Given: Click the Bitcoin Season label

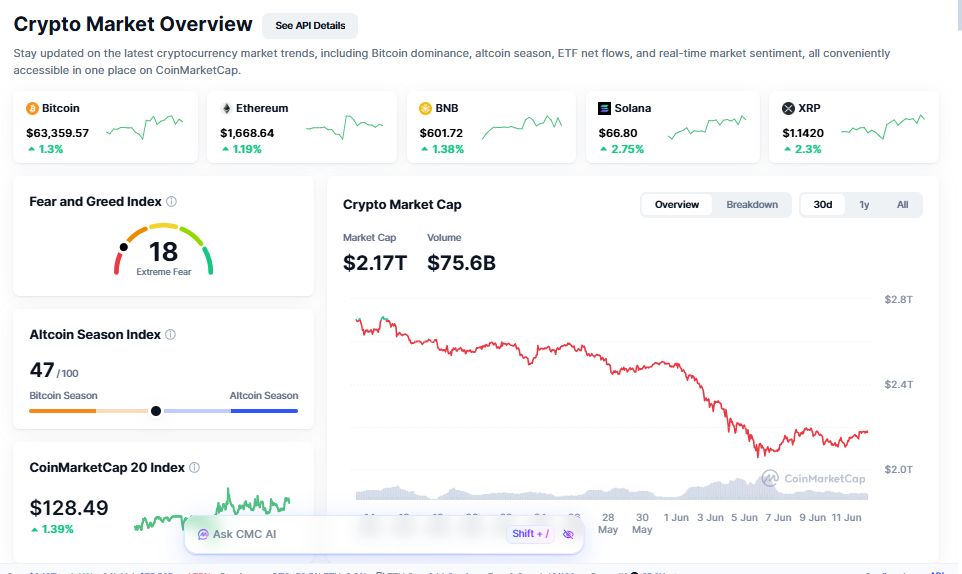Looking at the screenshot, I should [63, 396].
